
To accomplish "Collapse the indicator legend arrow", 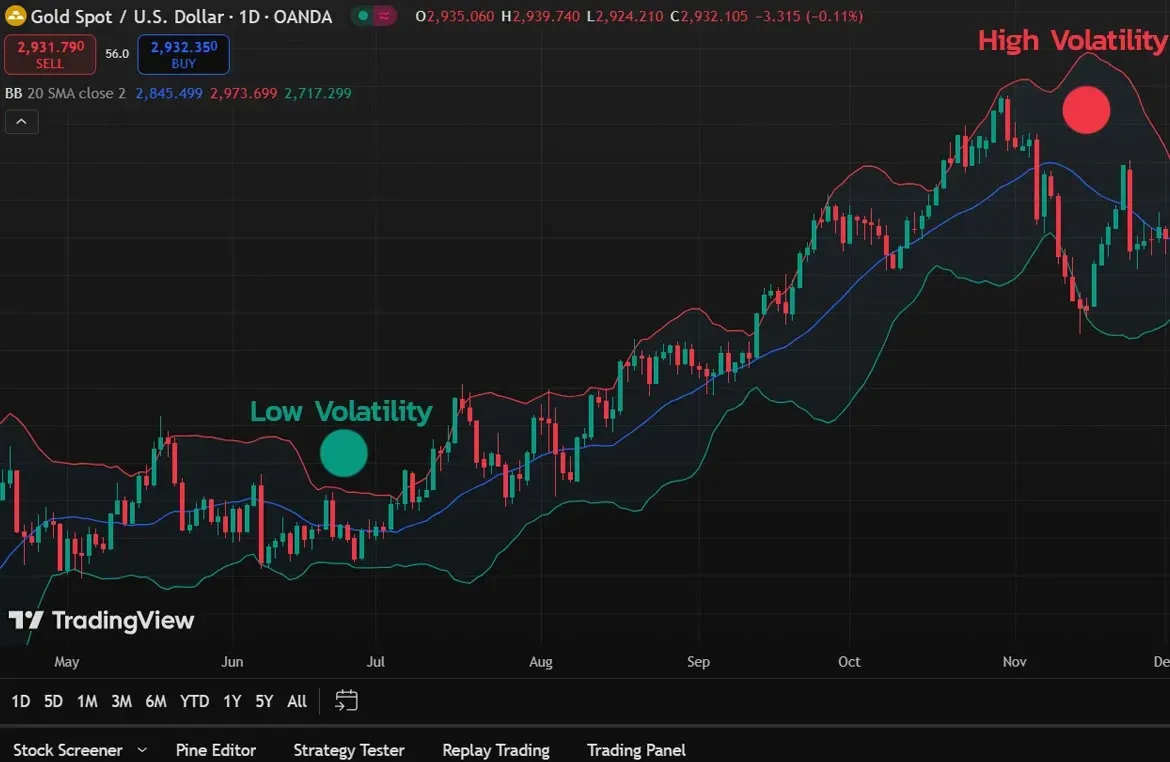I will tap(22, 122).
